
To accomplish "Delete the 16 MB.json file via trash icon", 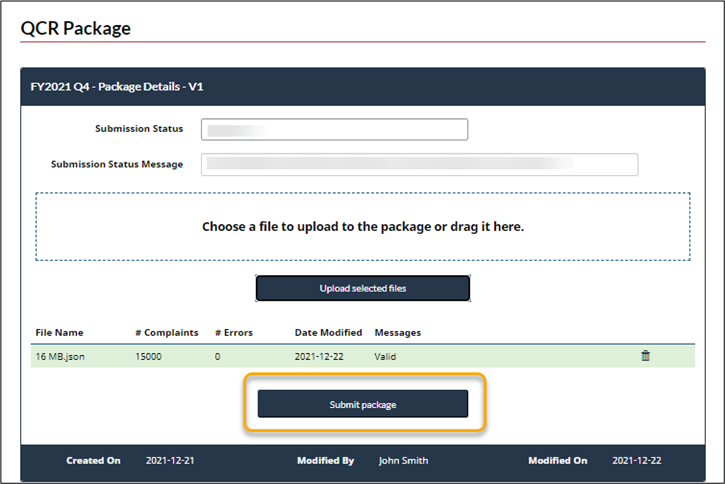I will pyautogui.click(x=645, y=355).
